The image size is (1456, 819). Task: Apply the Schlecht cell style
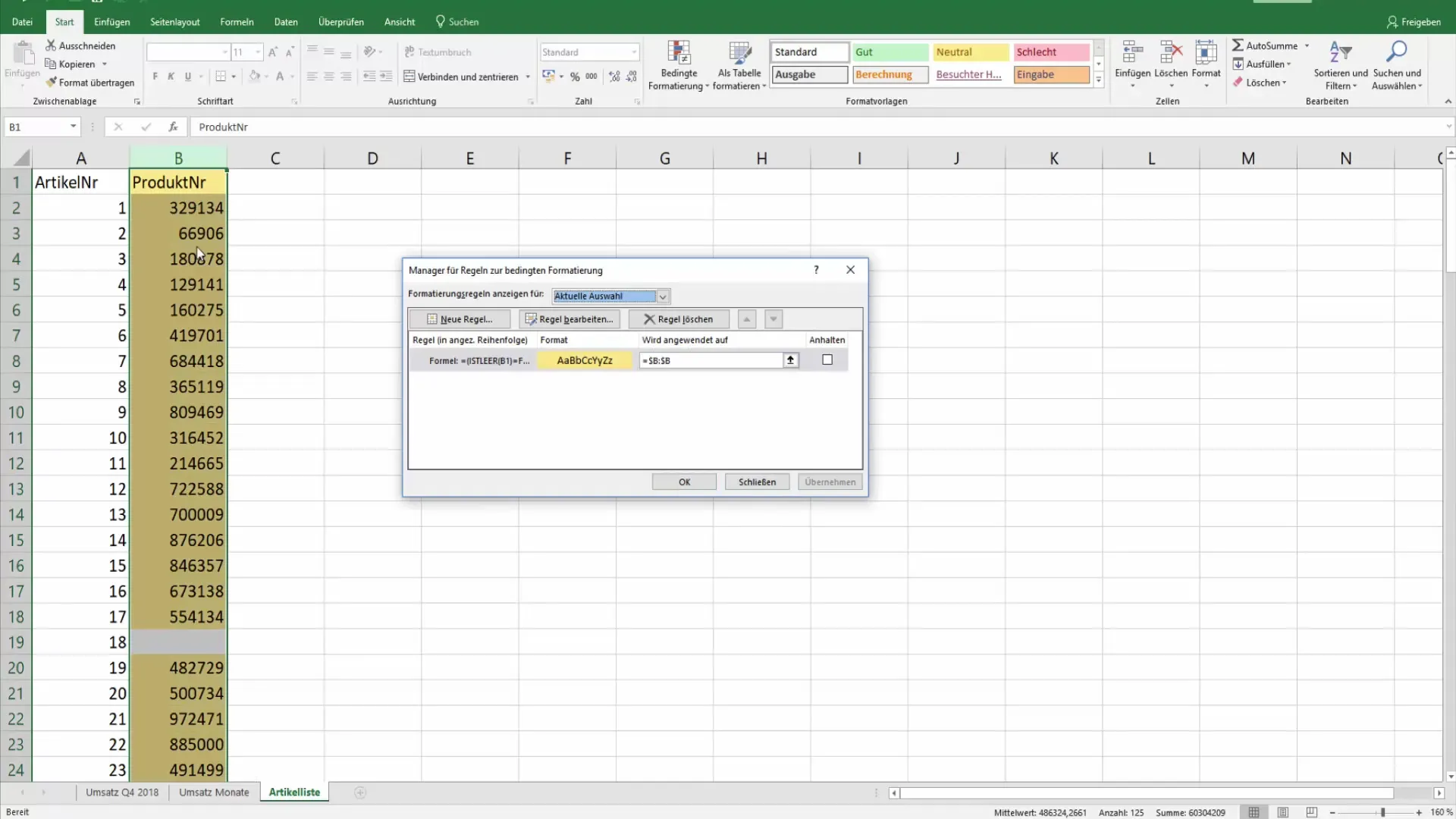[1051, 52]
